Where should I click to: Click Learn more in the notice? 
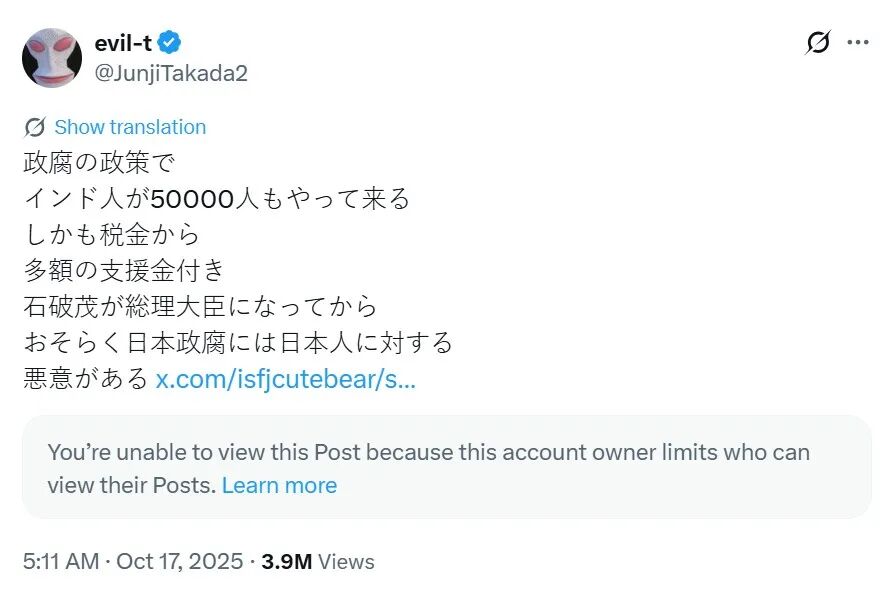click(279, 485)
